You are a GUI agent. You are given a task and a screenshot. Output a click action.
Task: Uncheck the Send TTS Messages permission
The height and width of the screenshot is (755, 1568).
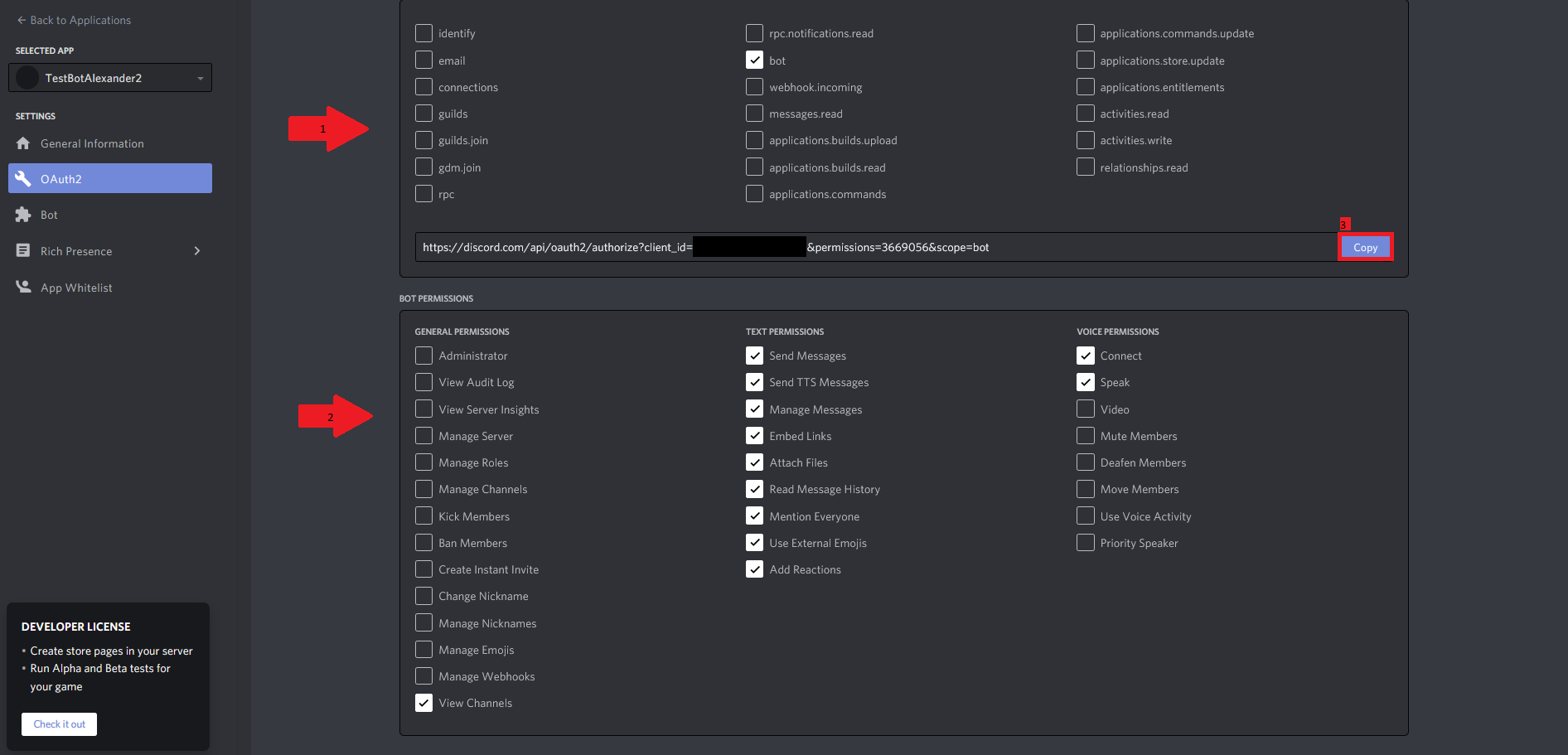pyautogui.click(x=754, y=382)
